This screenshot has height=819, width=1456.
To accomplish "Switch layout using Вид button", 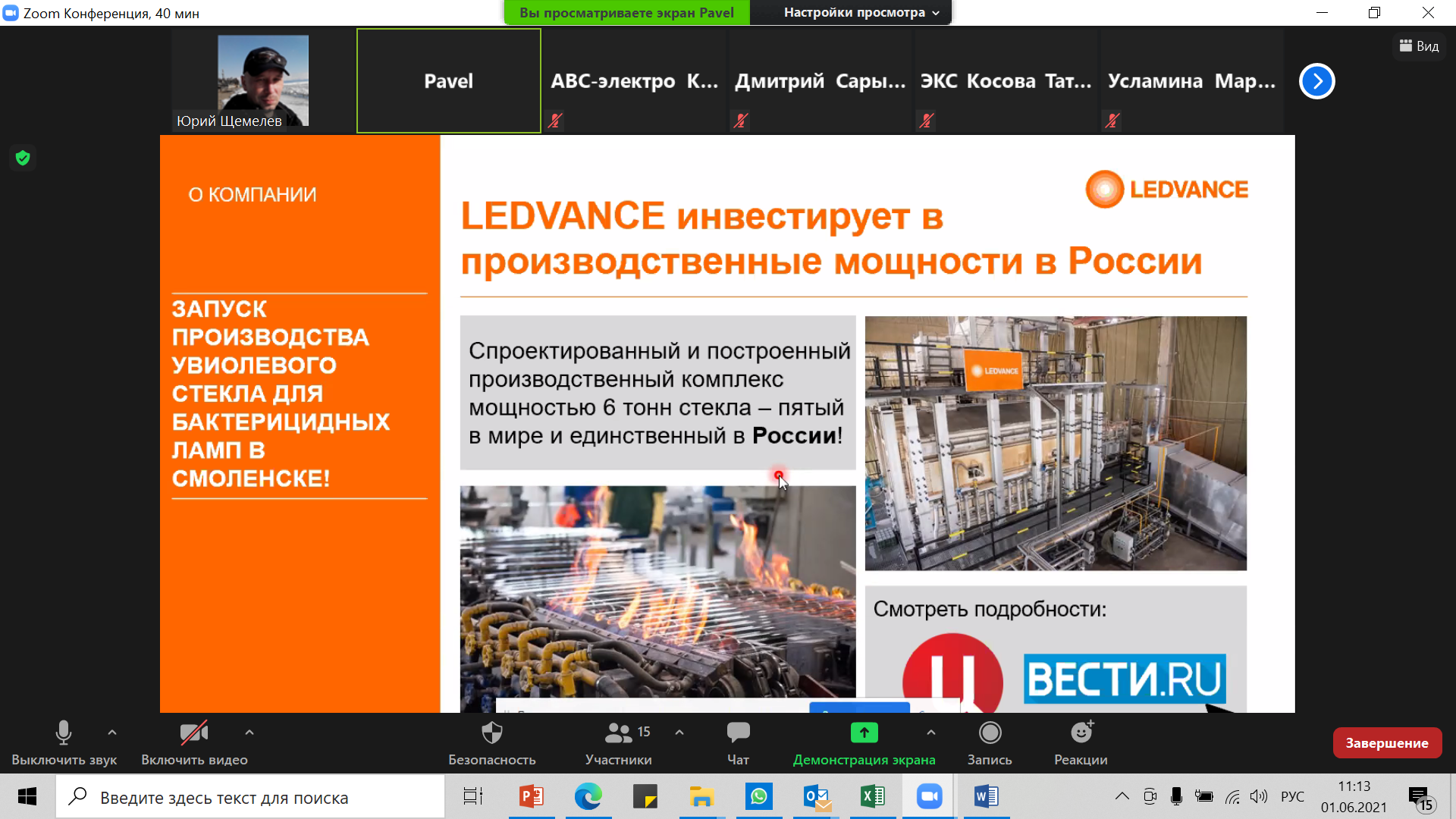I will pos(1419,46).
